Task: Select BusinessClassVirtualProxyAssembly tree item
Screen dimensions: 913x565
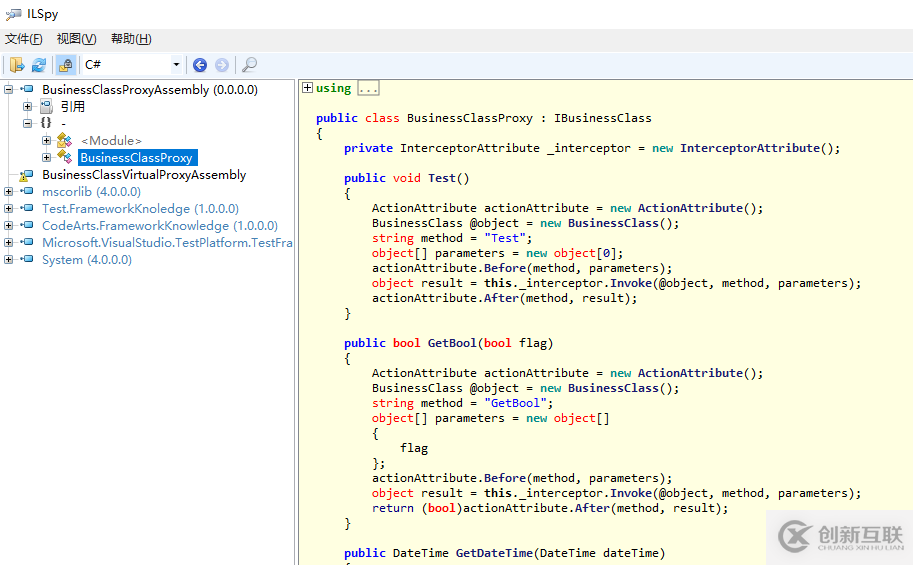Action: (x=144, y=175)
